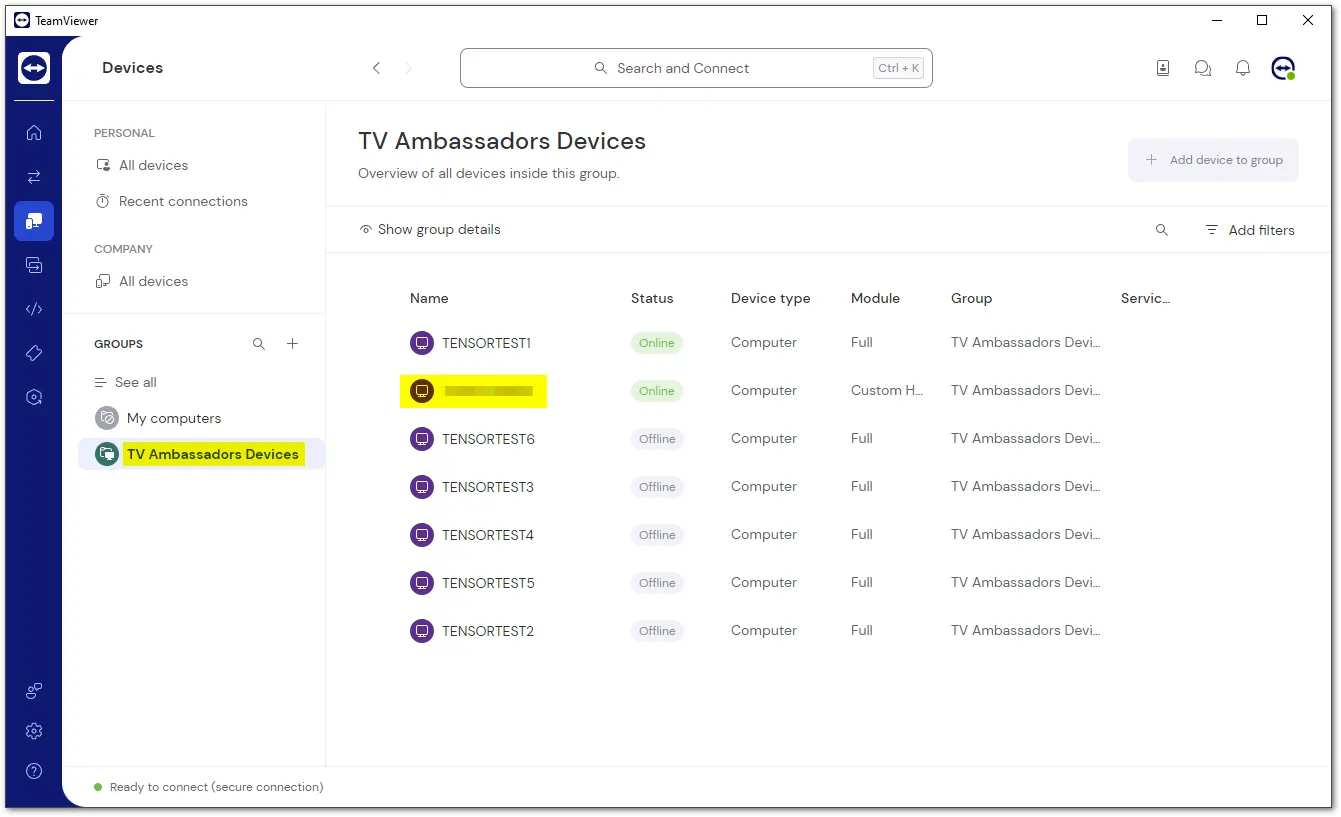Search the device list with the magnifier

click(1162, 230)
